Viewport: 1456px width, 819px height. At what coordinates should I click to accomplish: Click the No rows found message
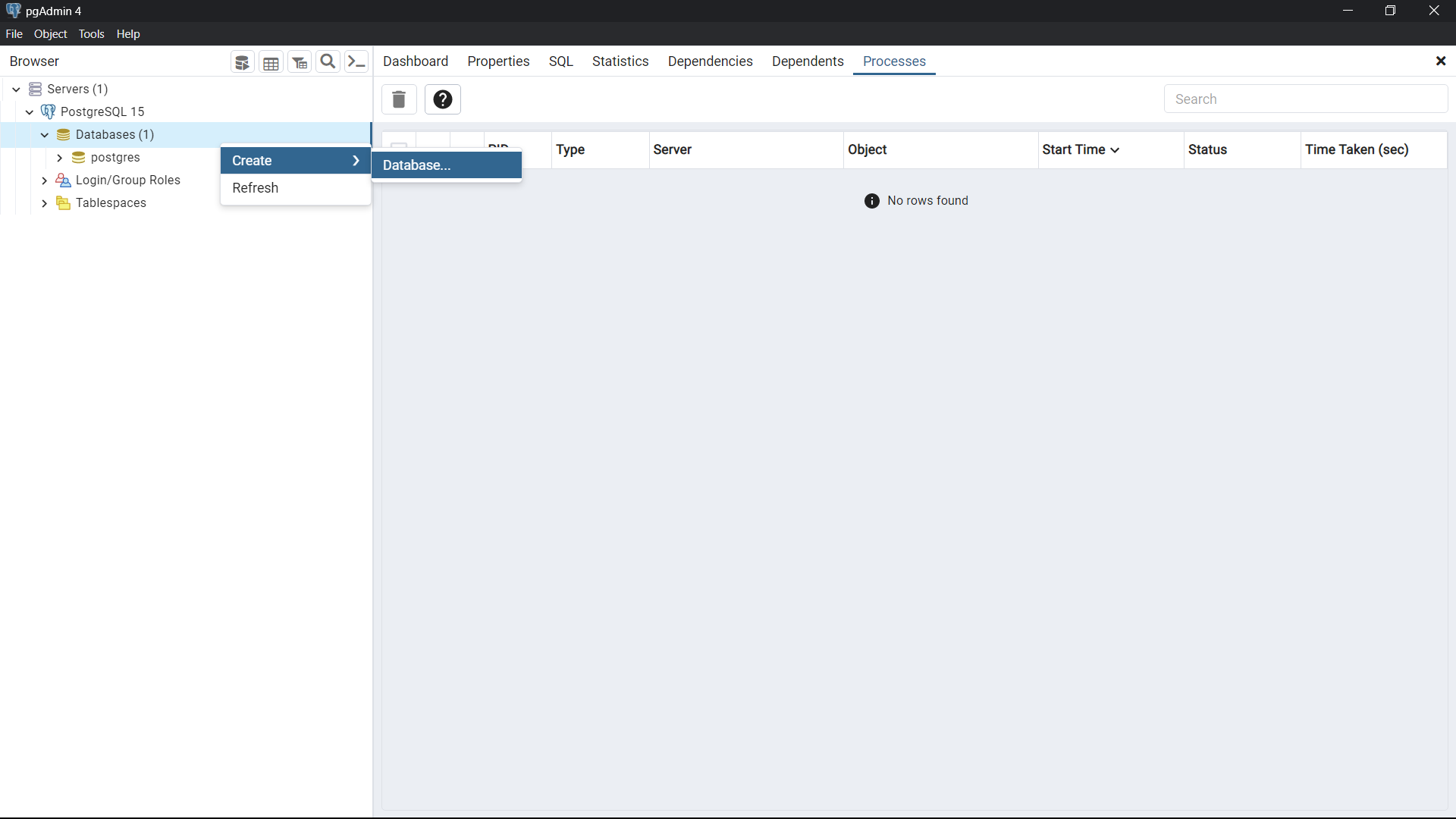tap(927, 201)
